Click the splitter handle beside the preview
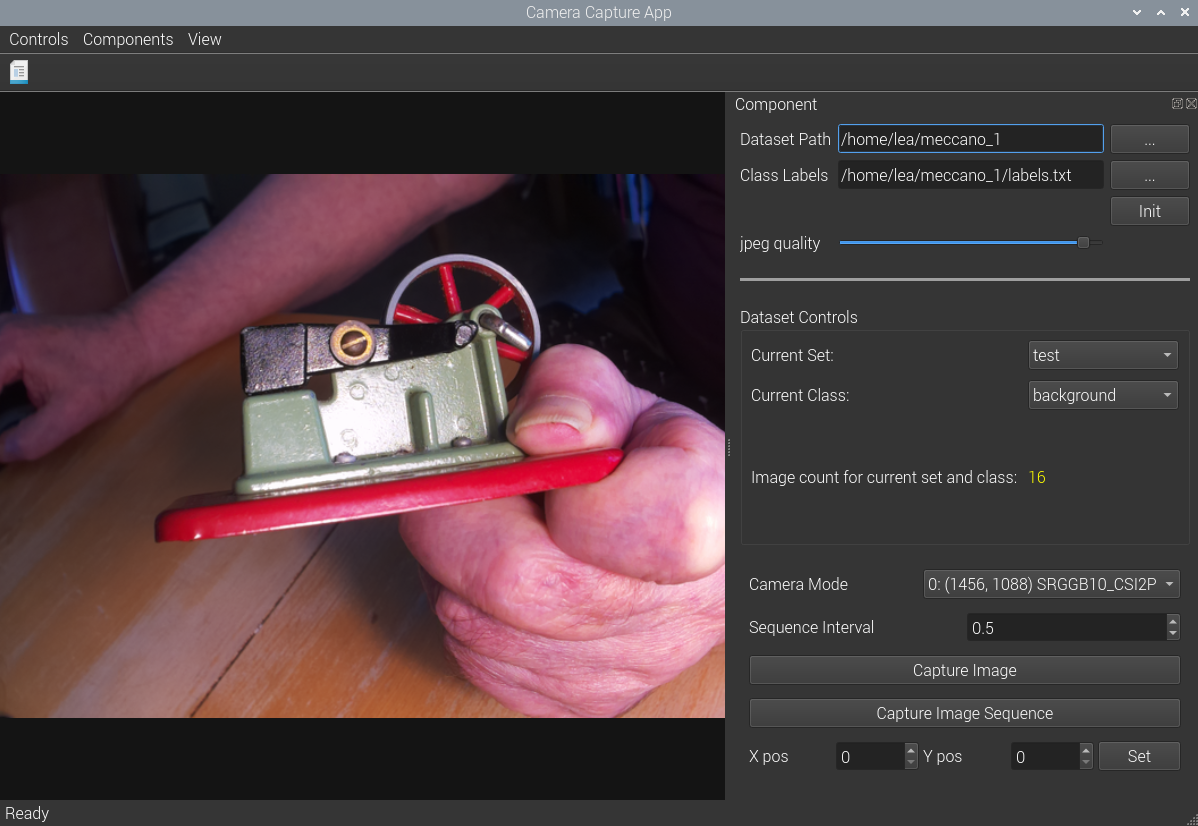This screenshot has width=1198, height=826. click(729, 447)
